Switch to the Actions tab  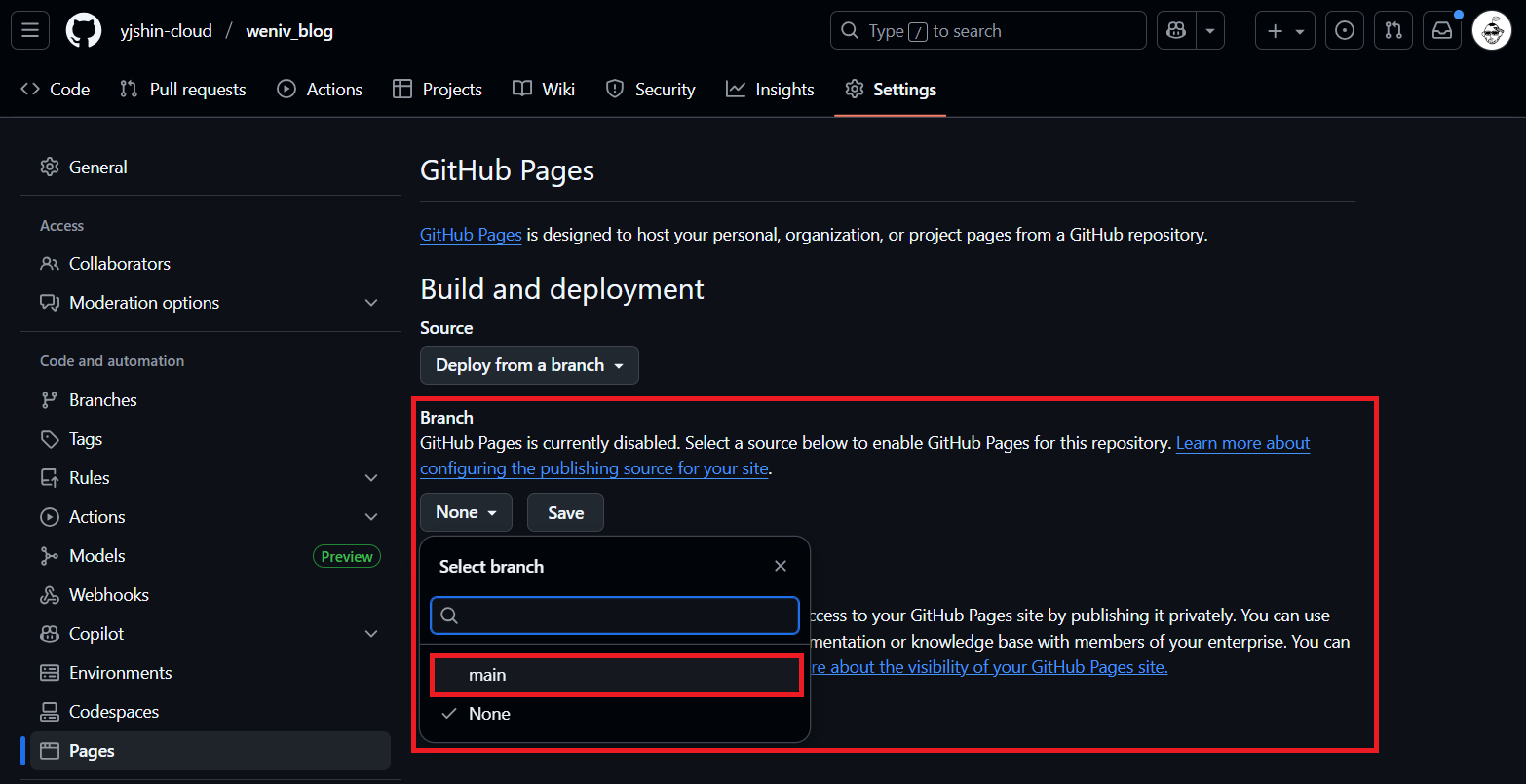320,89
